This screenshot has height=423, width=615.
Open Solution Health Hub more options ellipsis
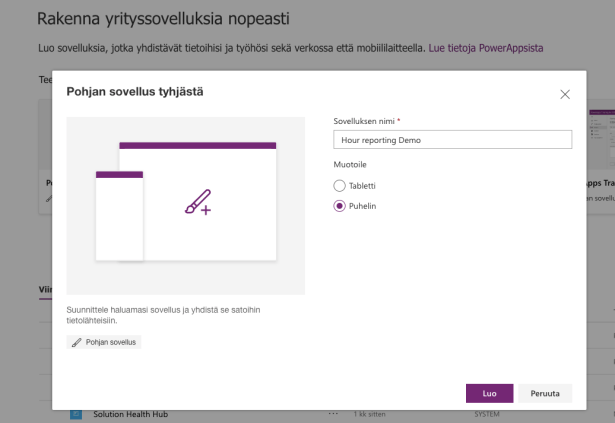coord(333,414)
